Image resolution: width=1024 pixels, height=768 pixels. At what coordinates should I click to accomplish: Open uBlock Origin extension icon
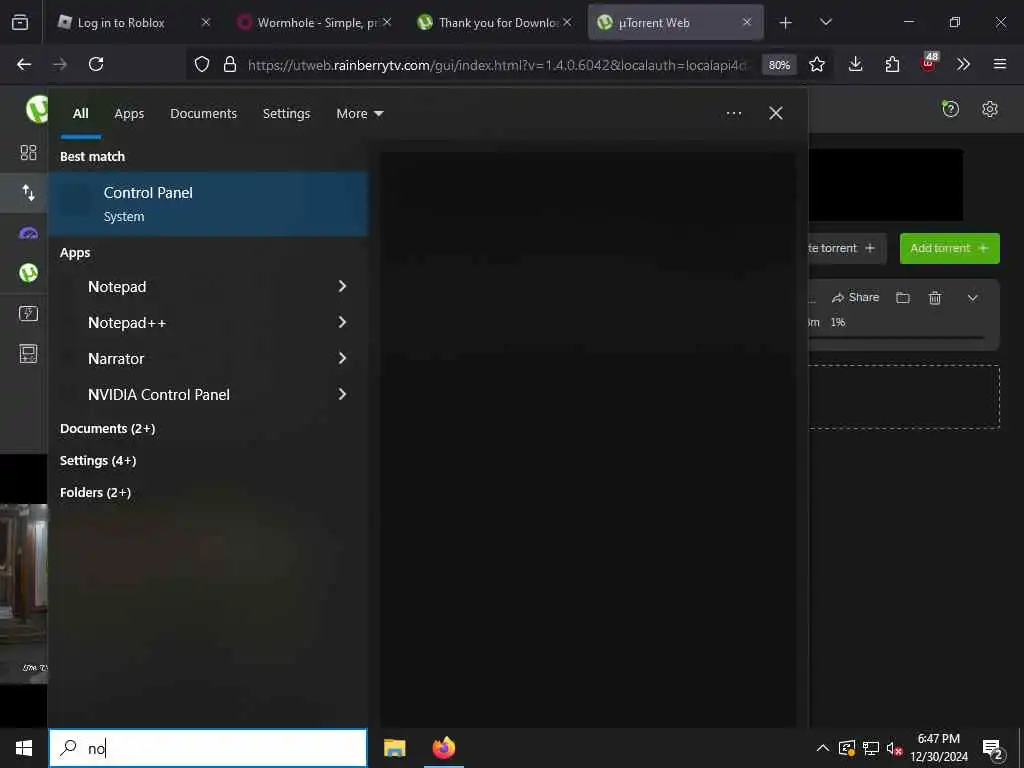tap(929, 63)
